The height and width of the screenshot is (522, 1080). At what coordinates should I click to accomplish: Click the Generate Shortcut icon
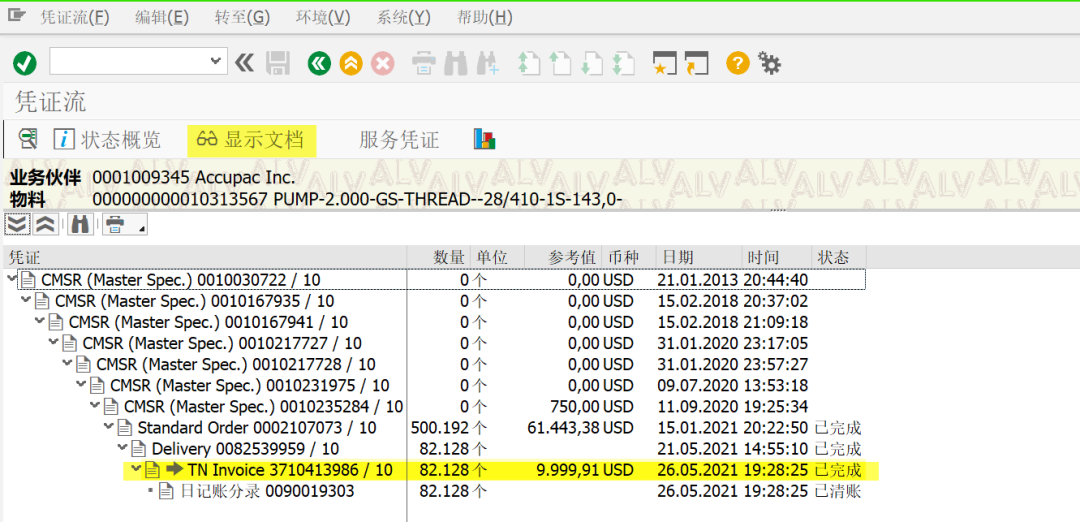coord(697,64)
